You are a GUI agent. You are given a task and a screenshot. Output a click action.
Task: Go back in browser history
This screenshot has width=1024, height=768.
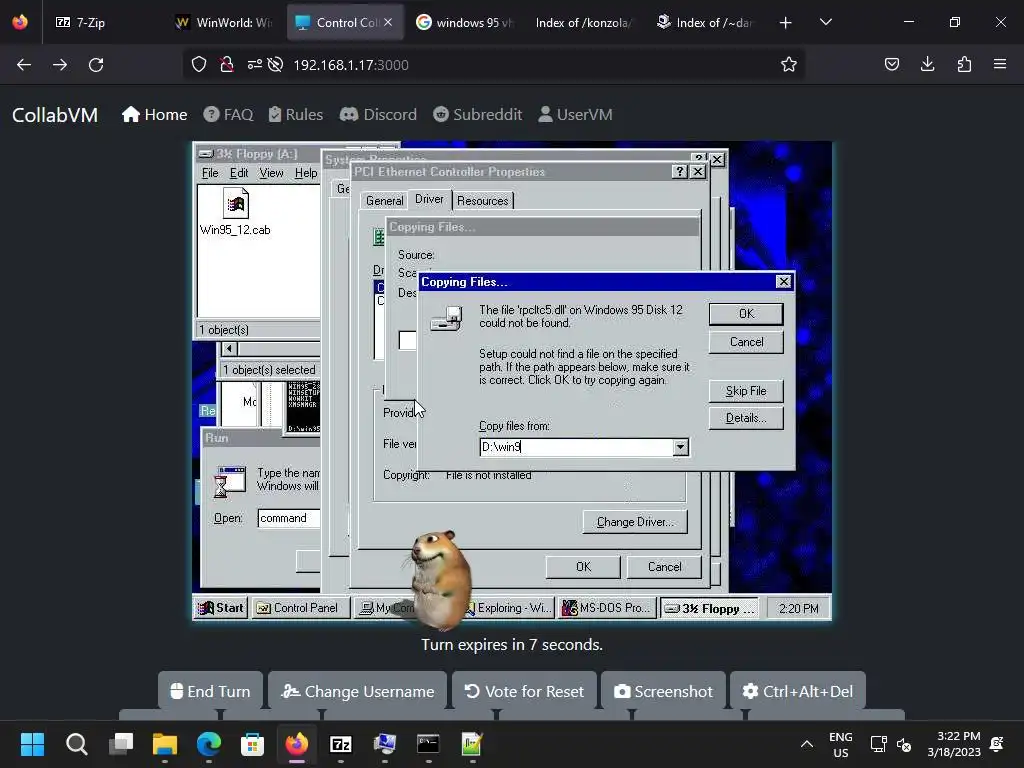pos(24,65)
